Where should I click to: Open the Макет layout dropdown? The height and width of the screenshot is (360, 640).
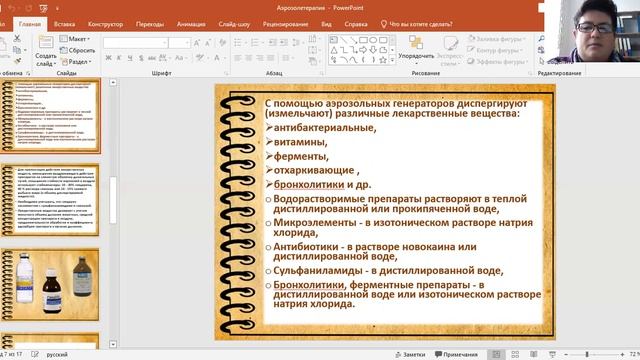tap(75, 39)
